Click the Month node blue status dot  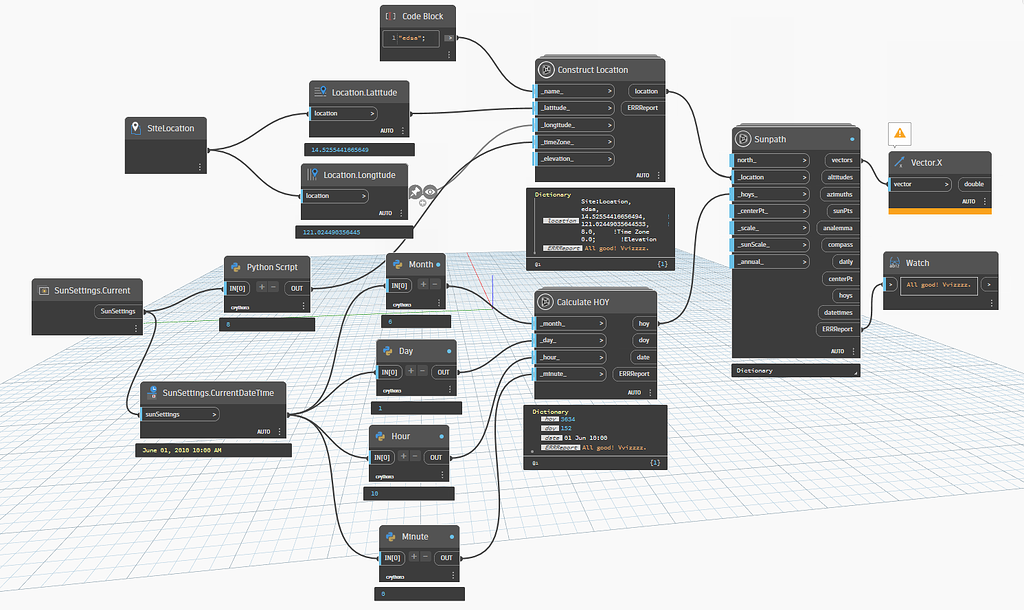[x=438, y=265]
